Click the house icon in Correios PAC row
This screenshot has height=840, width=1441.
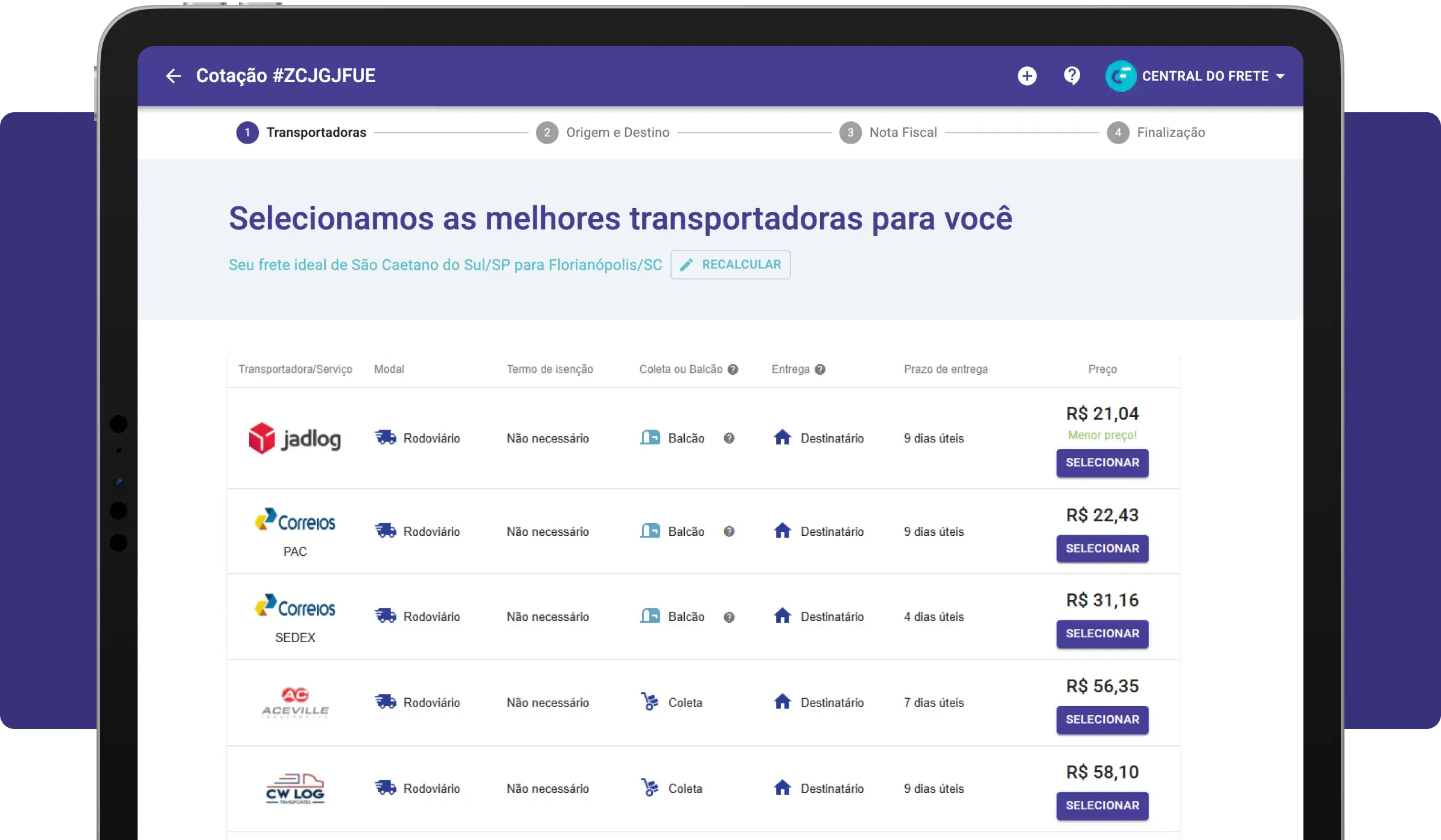tap(783, 530)
